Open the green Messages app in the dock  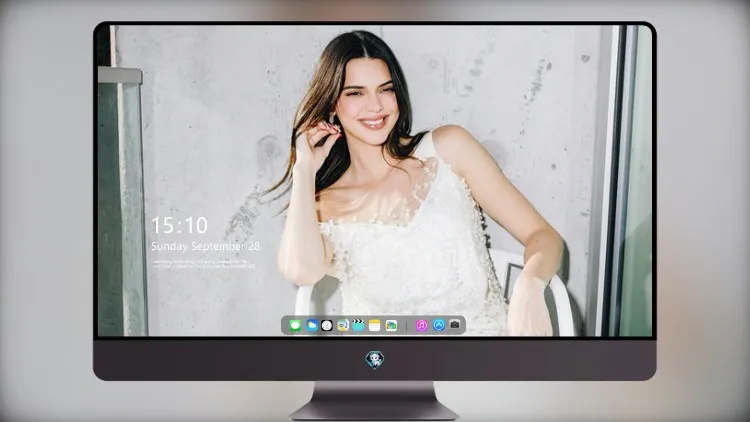[295, 325]
